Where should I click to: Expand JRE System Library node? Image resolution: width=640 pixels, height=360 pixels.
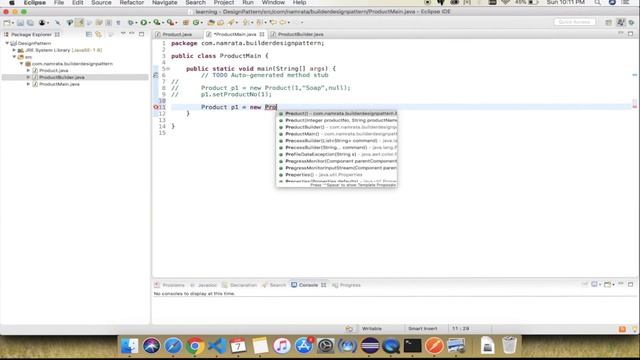click(x=14, y=50)
